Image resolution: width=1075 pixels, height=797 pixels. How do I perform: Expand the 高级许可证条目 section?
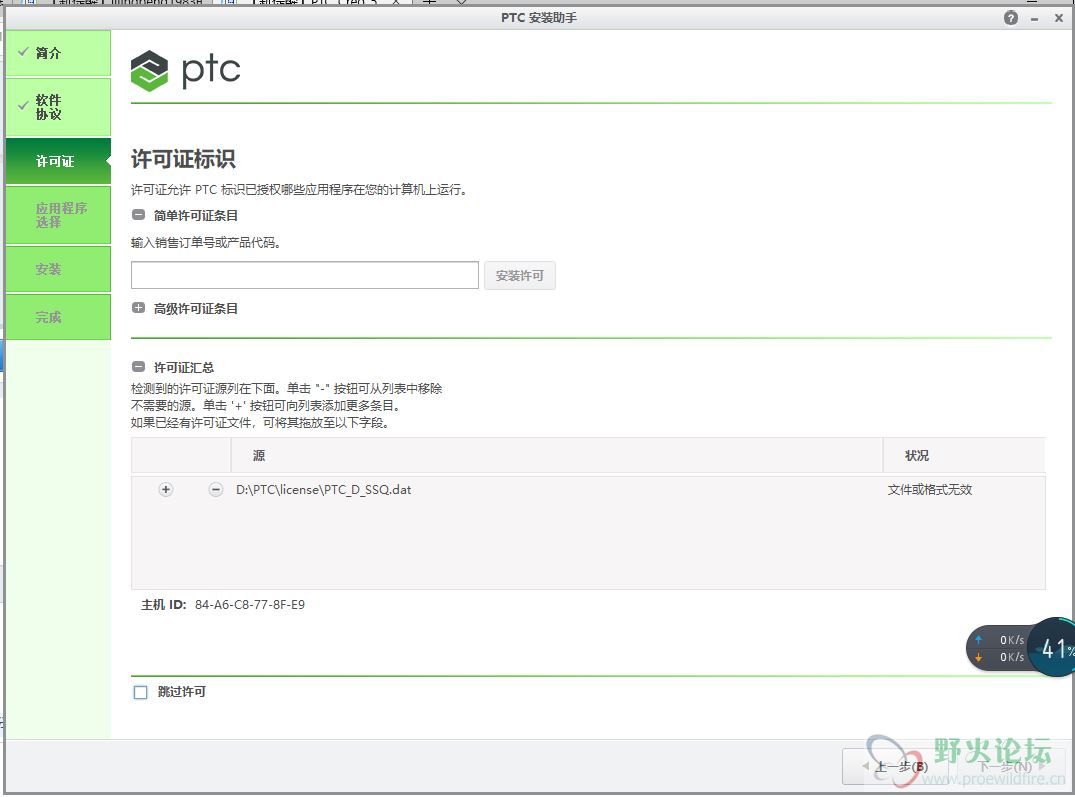(x=138, y=308)
